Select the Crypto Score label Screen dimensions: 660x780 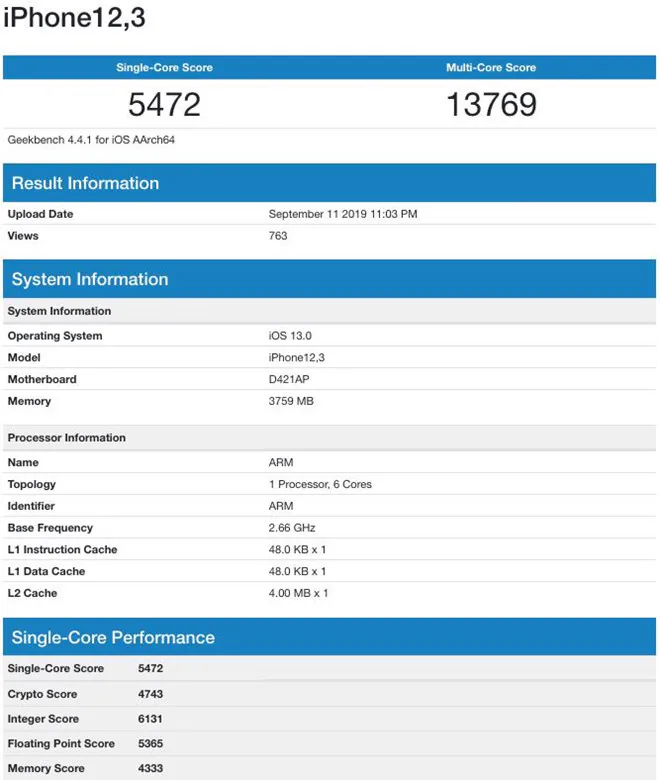(x=42, y=694)
